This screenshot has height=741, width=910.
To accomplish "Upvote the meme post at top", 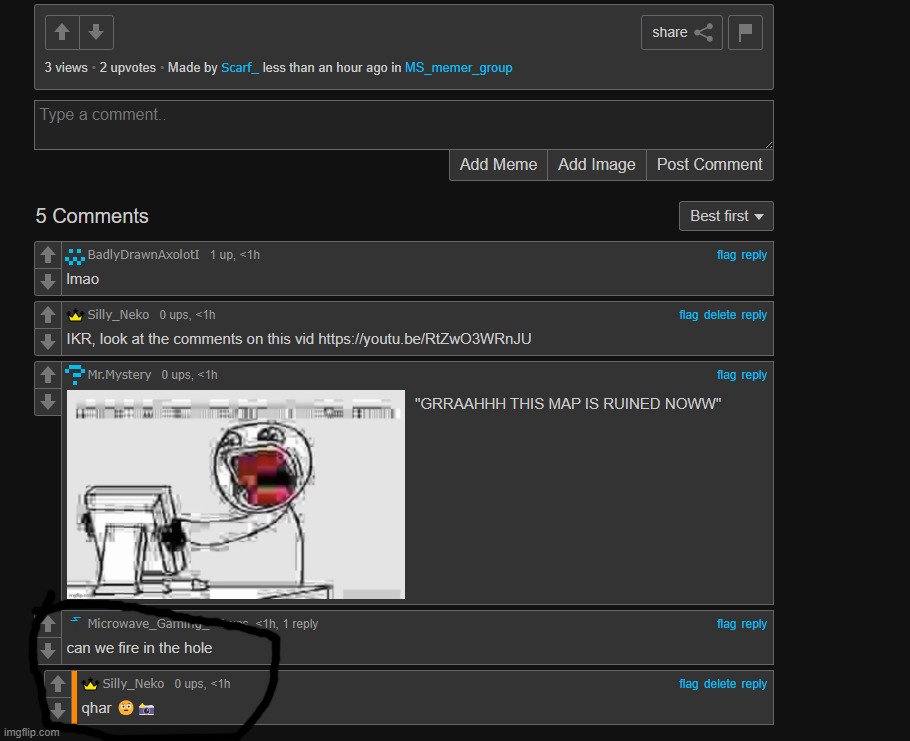I will [62, 33].
